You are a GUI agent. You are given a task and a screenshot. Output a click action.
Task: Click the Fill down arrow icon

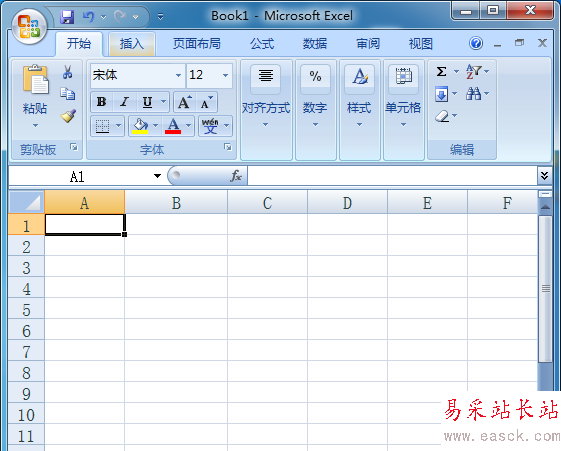pos(442,94)
